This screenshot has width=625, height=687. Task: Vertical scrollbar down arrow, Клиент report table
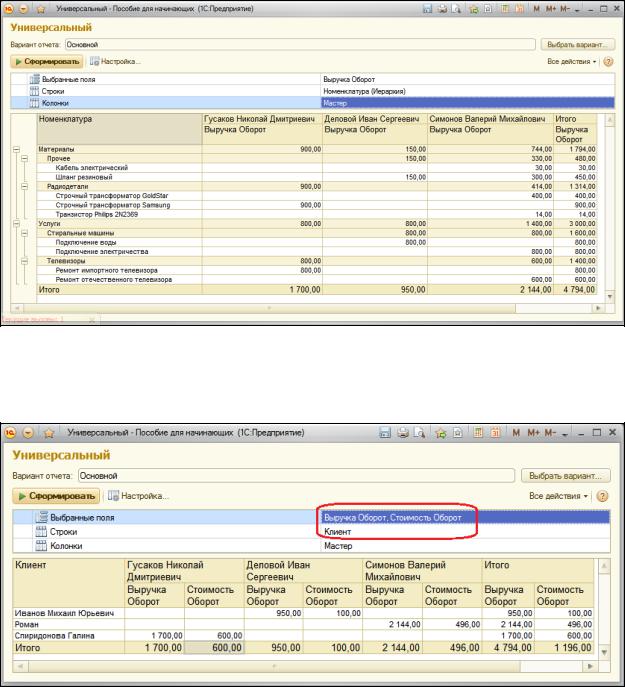pyautogui.click(x=604, y=653)
